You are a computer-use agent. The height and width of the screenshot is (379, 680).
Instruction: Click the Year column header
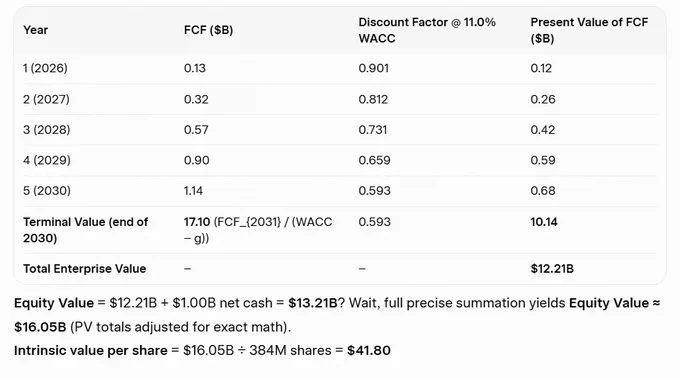pos(35,30)
